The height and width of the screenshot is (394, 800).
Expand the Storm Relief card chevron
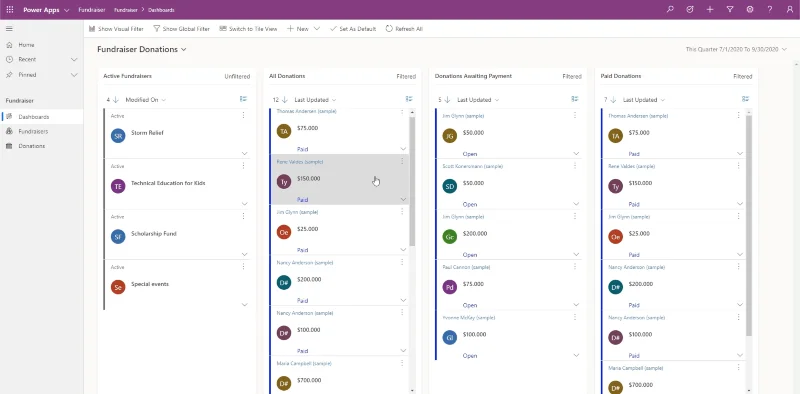click(244, 153)
